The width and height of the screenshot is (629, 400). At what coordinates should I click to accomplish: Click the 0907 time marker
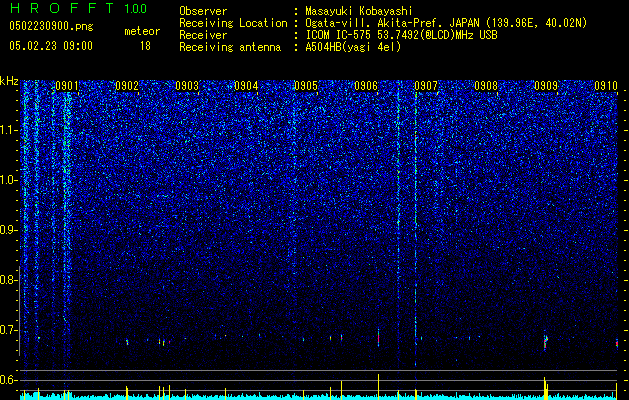426,85
